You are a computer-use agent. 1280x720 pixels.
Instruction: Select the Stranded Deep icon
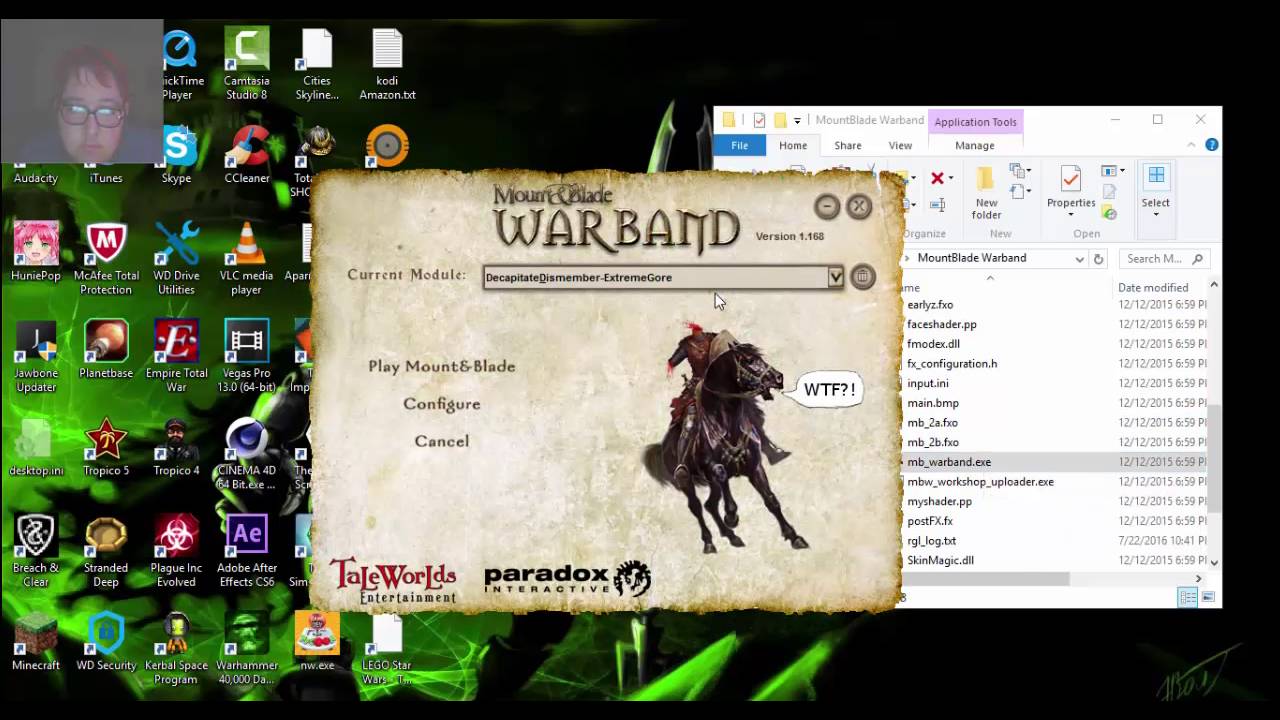click(106, 552)
